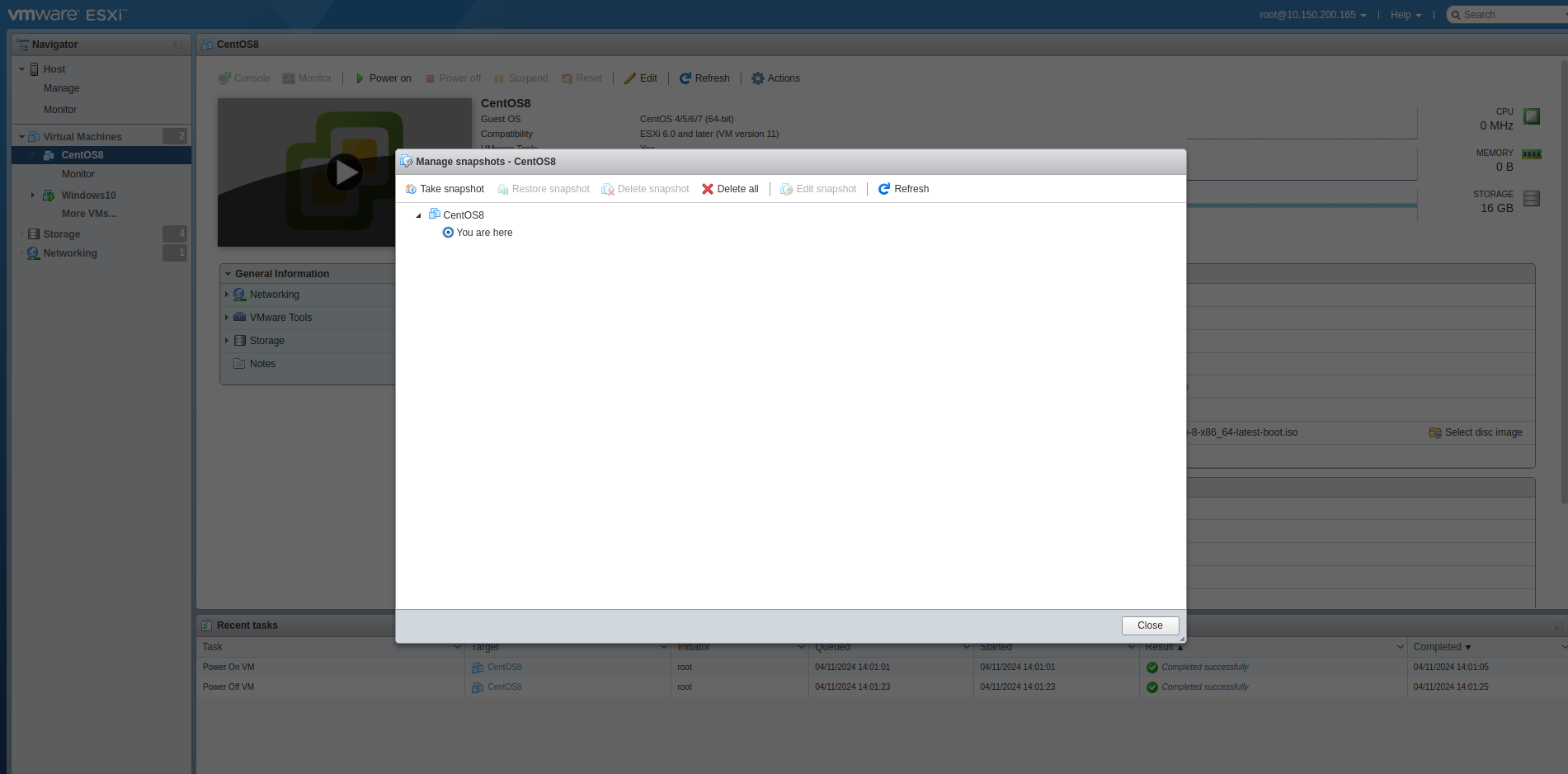Refresh the CentOS8 VM page

(704, 78)
